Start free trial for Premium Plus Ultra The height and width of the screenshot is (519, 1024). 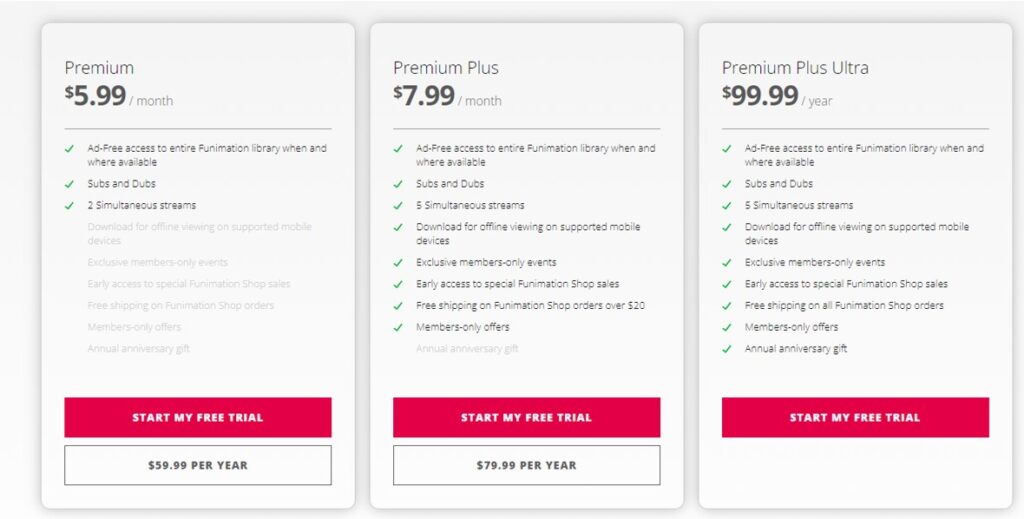click(x=855, y=417)
